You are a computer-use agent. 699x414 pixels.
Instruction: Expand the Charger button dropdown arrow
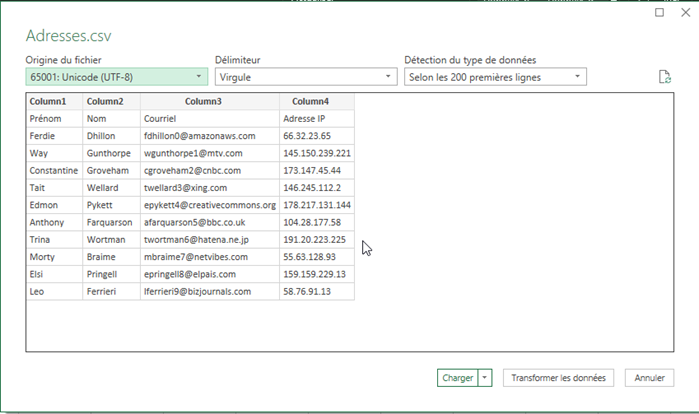(x=485, y=377)
